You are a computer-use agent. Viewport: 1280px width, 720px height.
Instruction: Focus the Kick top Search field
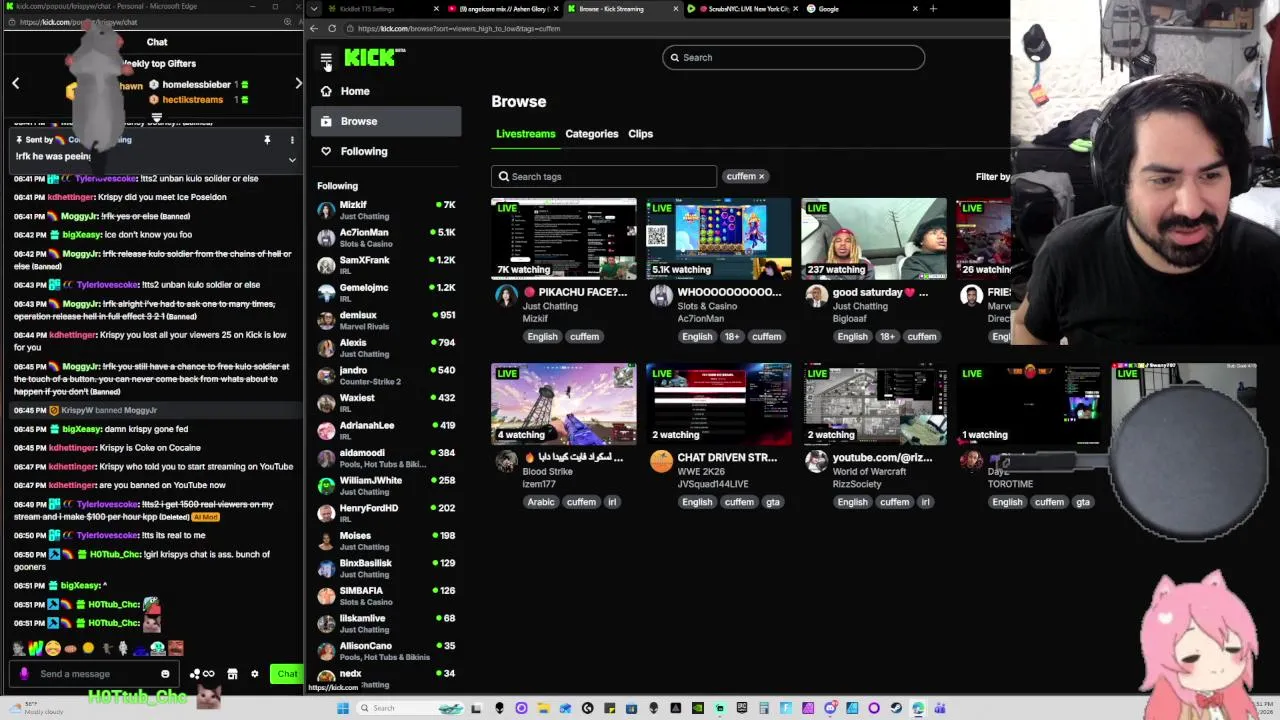pos(793,57)
